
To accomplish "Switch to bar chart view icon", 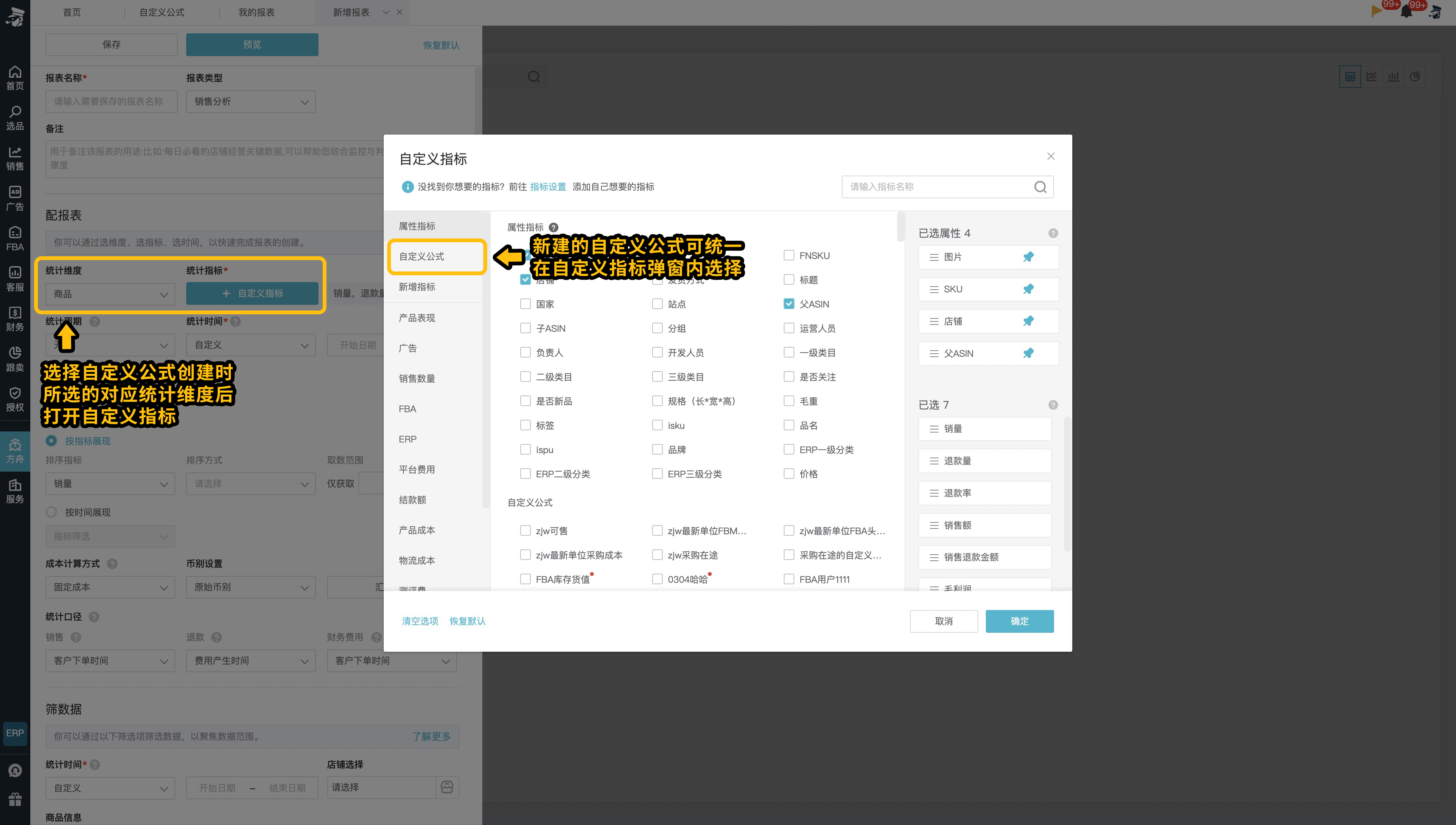I will pyautogui.click(x=1393, y=77).
